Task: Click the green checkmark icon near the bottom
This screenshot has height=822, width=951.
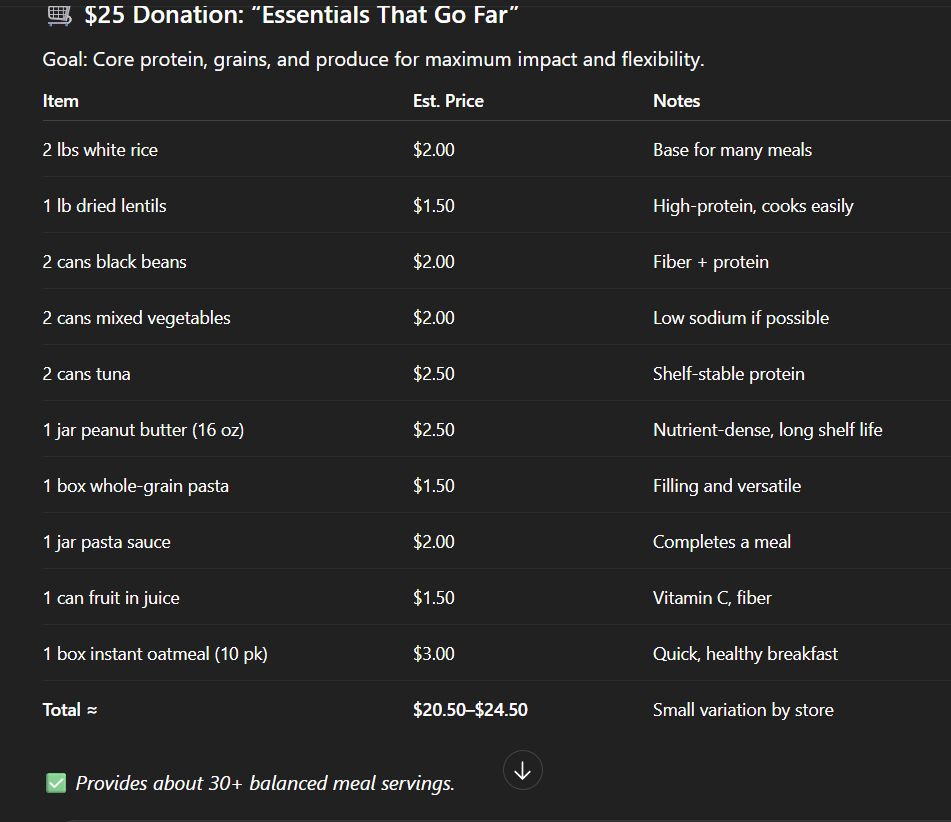Action: pyautogui.click(x=56, y=783)
